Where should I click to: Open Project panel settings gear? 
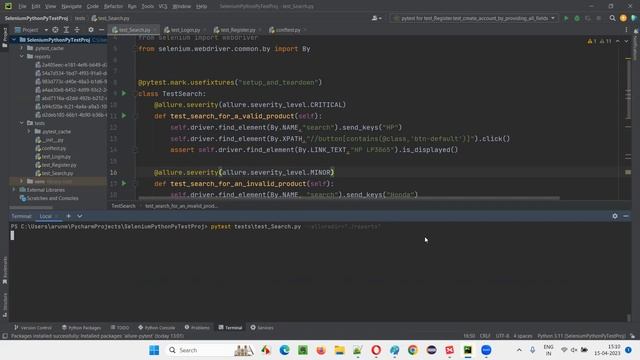click(x=91, y=30)
